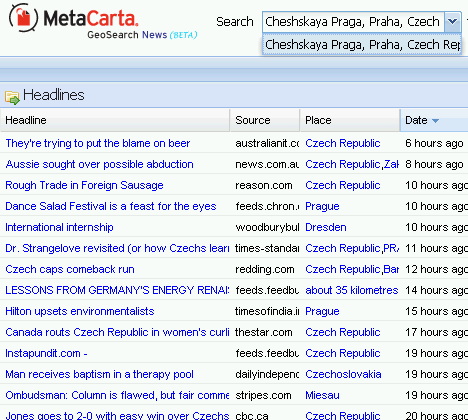The height and width of the screenshot is (420, 468).
Task: Click the GeoSearch News (BETA) text
Action: pyautogui.click(x=142, y=35)
